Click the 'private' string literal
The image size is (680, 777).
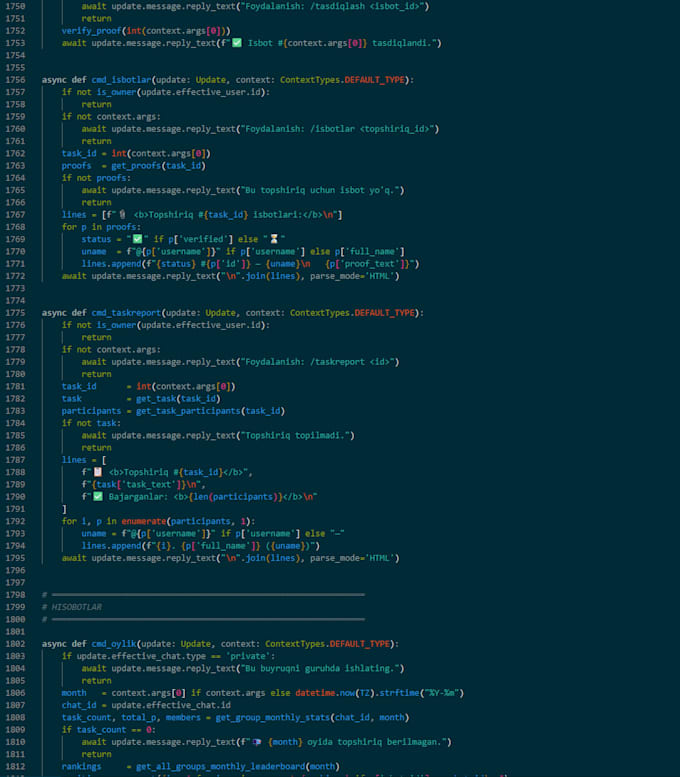point(248,656)
